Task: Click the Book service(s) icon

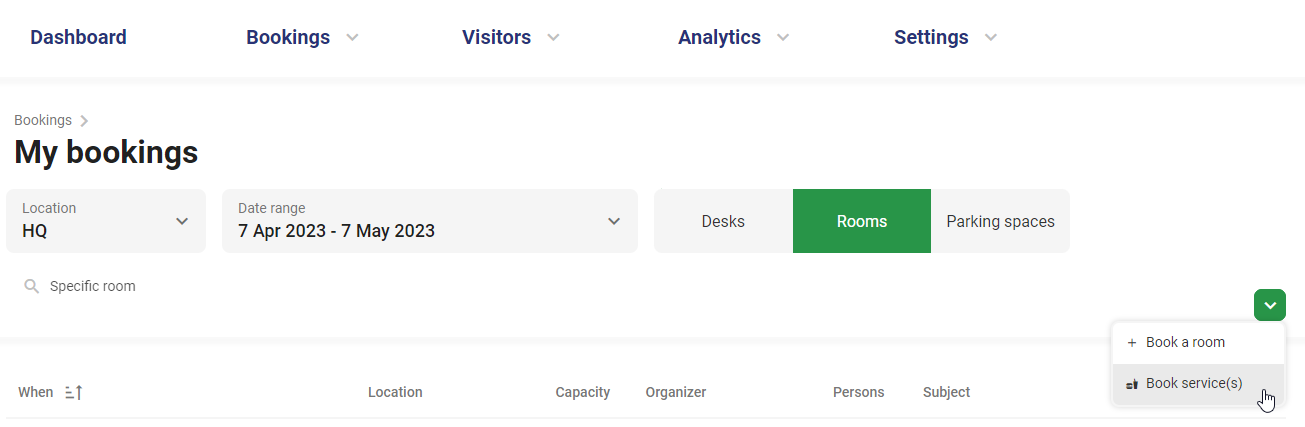Action: 1132,384
